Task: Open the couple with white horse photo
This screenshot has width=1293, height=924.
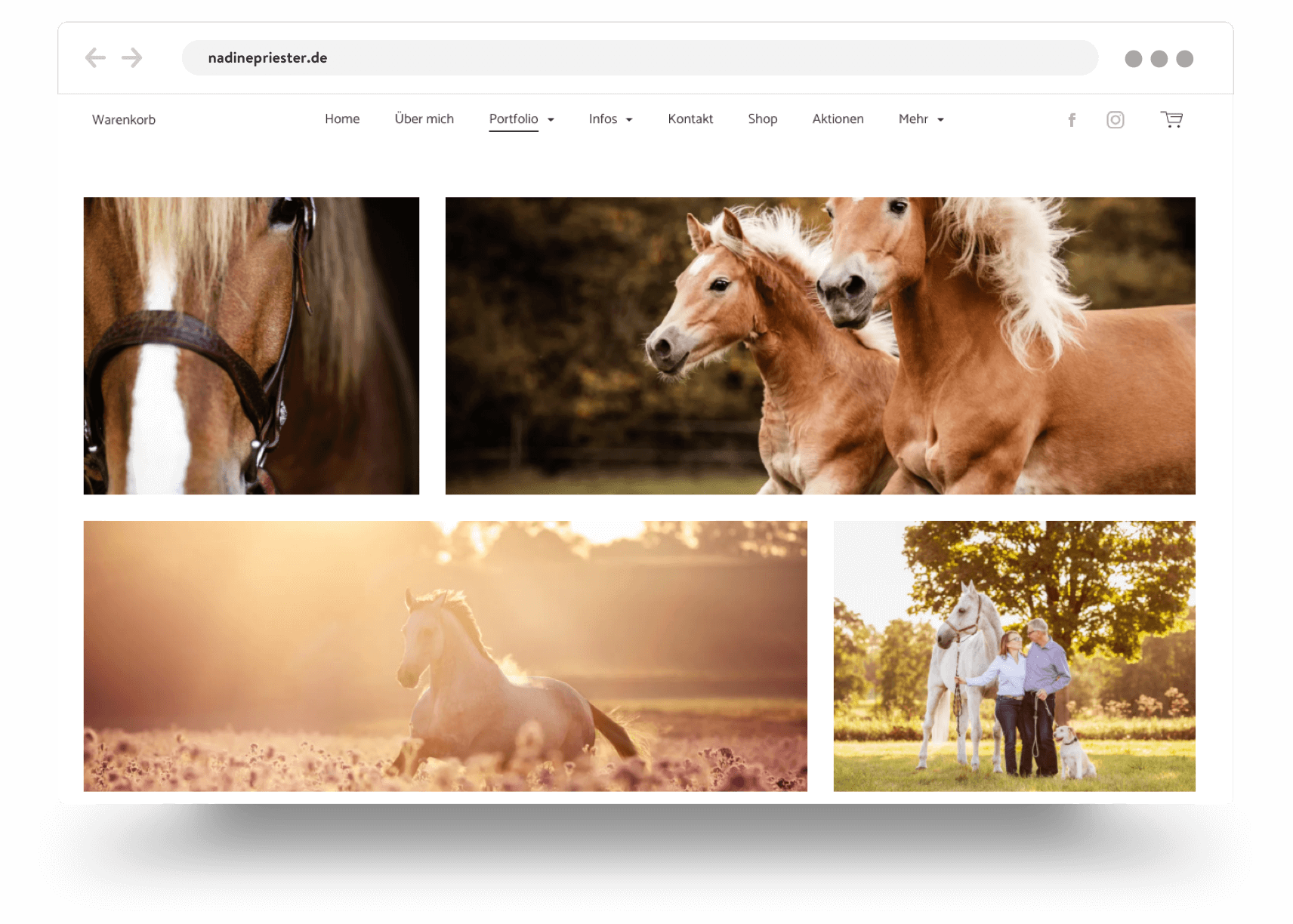Action: click(1014, 656)
